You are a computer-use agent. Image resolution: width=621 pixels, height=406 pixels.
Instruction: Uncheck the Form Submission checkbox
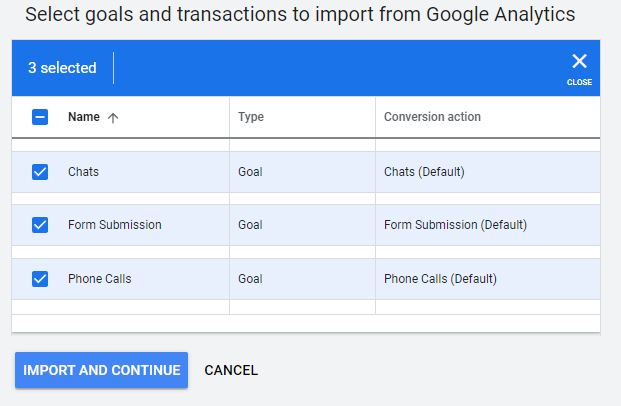pos(40,225)
